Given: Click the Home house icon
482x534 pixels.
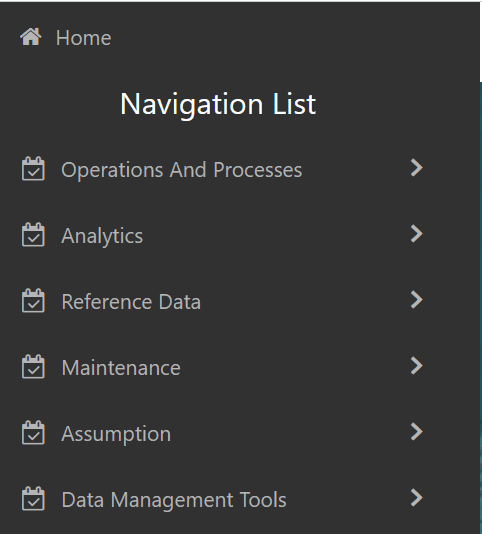Looking at the screenshot, I should (x=31, y=37).
